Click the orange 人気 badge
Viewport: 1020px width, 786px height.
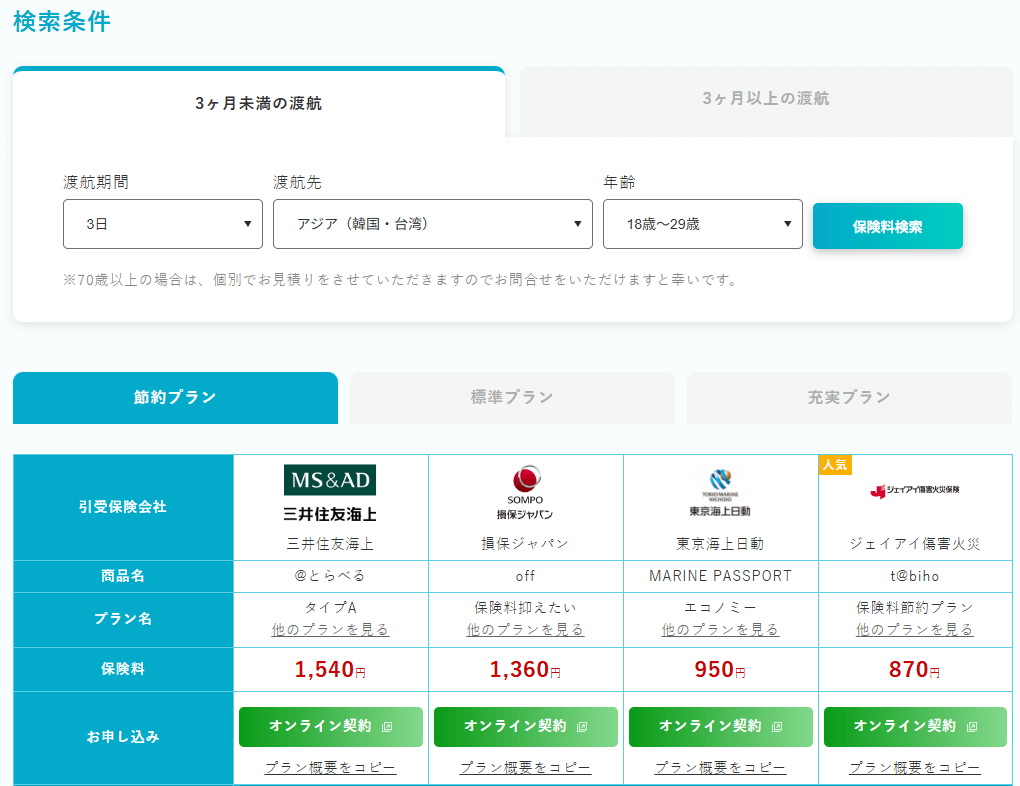[x=835, y=465]
